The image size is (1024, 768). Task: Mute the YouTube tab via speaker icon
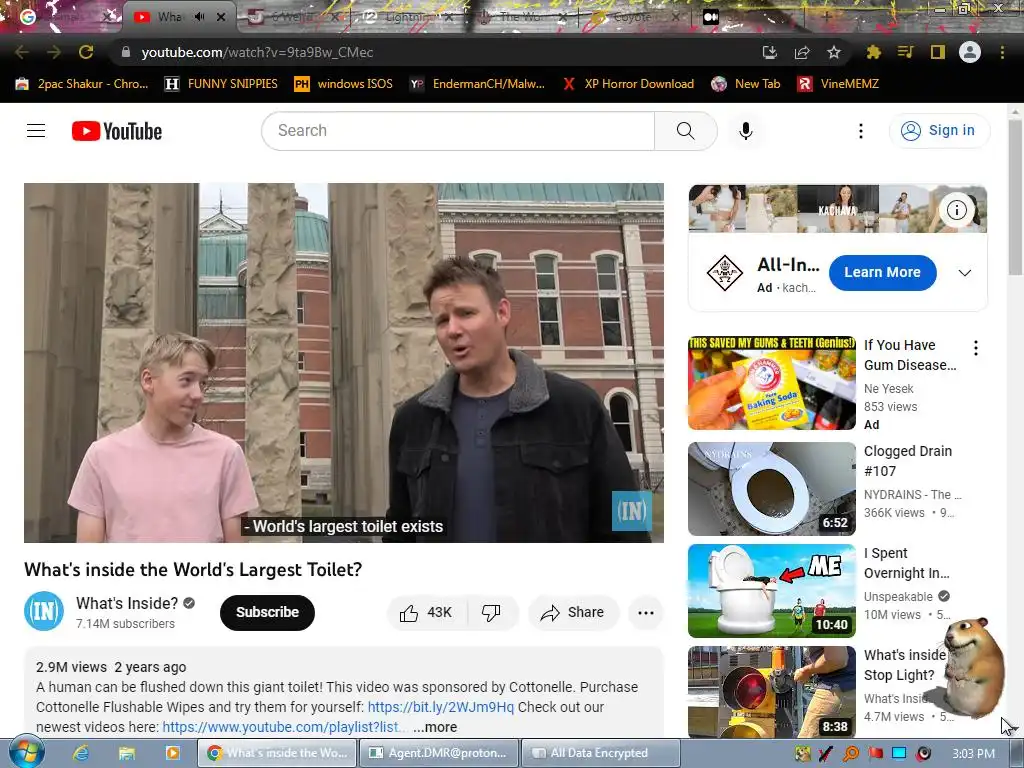coord(200,17)
